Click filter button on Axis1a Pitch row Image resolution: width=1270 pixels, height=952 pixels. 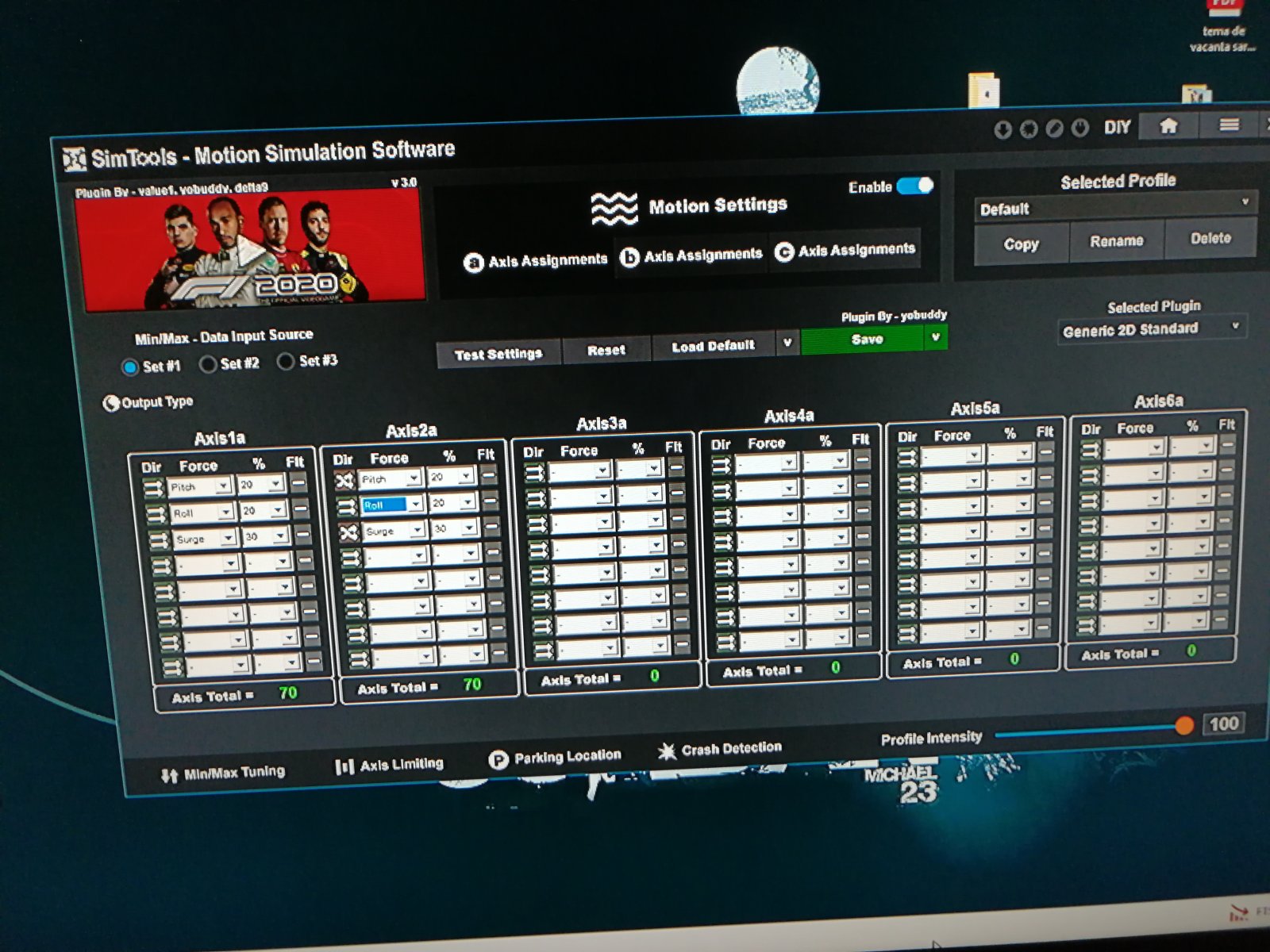(x=298, y=482)
